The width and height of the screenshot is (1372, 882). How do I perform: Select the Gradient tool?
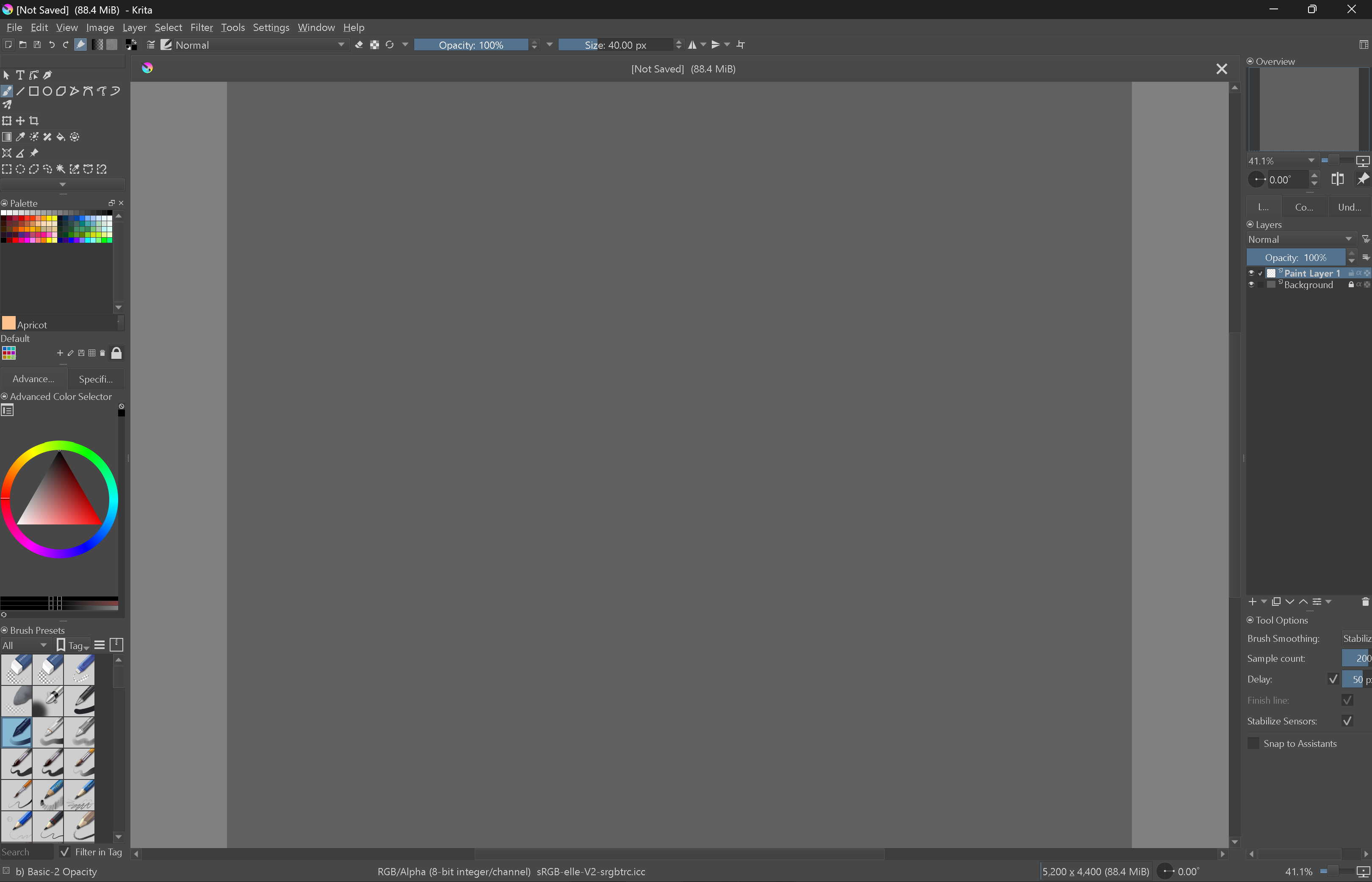click(x=7, y=137)
